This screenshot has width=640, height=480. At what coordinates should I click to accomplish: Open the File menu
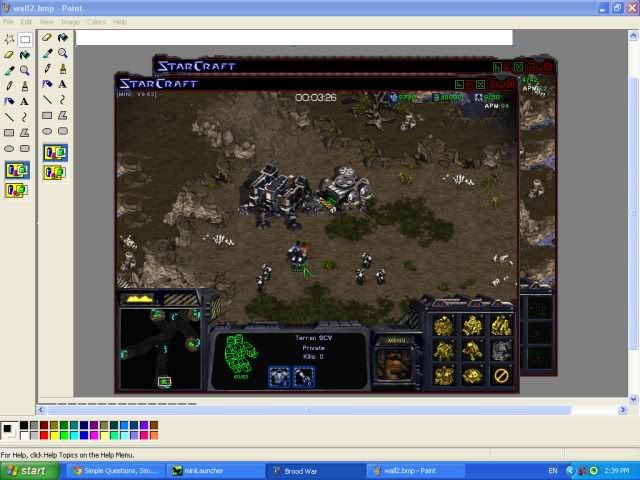pyautogui.click(x=8, y=21)
